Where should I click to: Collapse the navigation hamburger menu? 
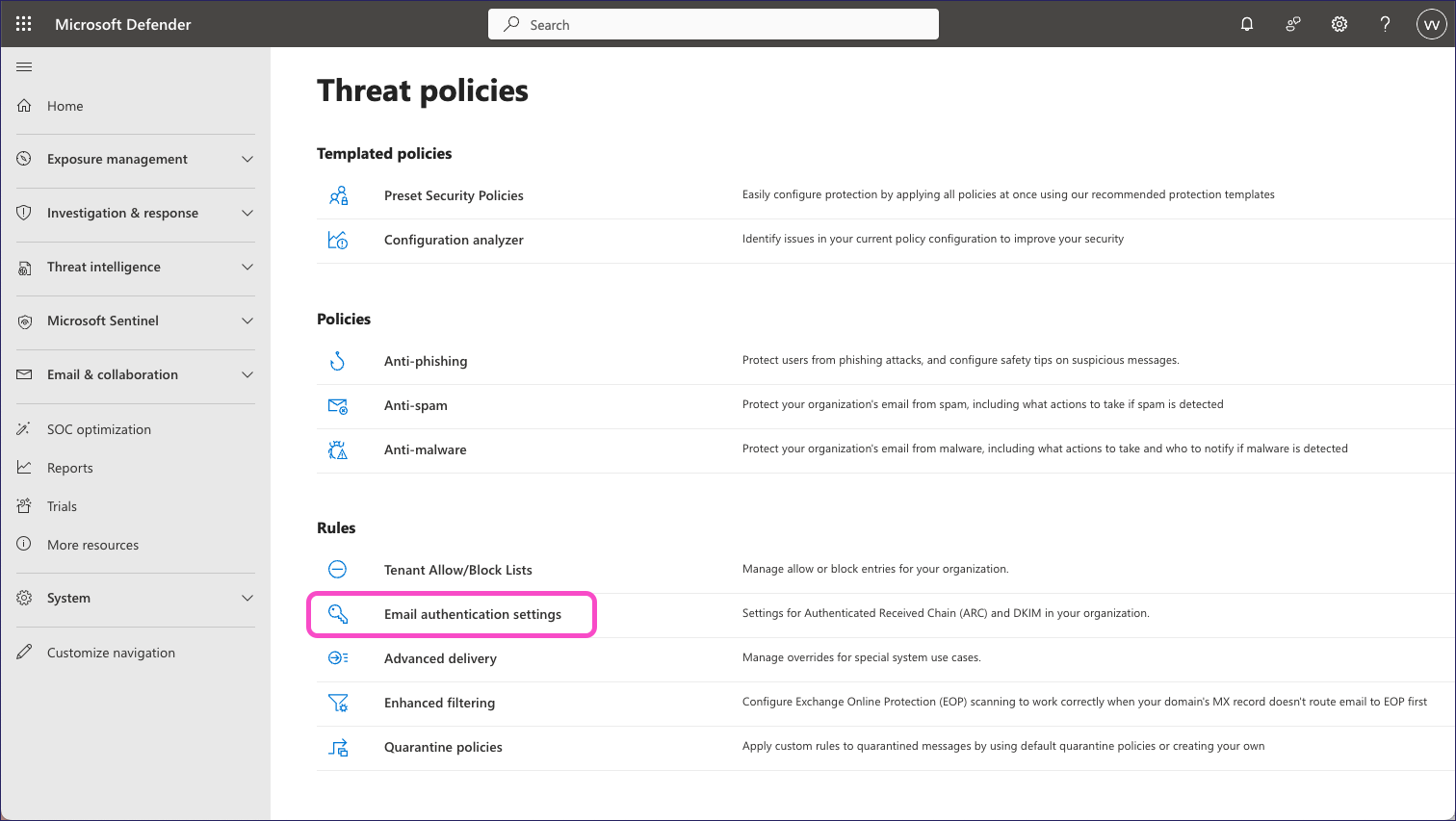tap(24, 66)
